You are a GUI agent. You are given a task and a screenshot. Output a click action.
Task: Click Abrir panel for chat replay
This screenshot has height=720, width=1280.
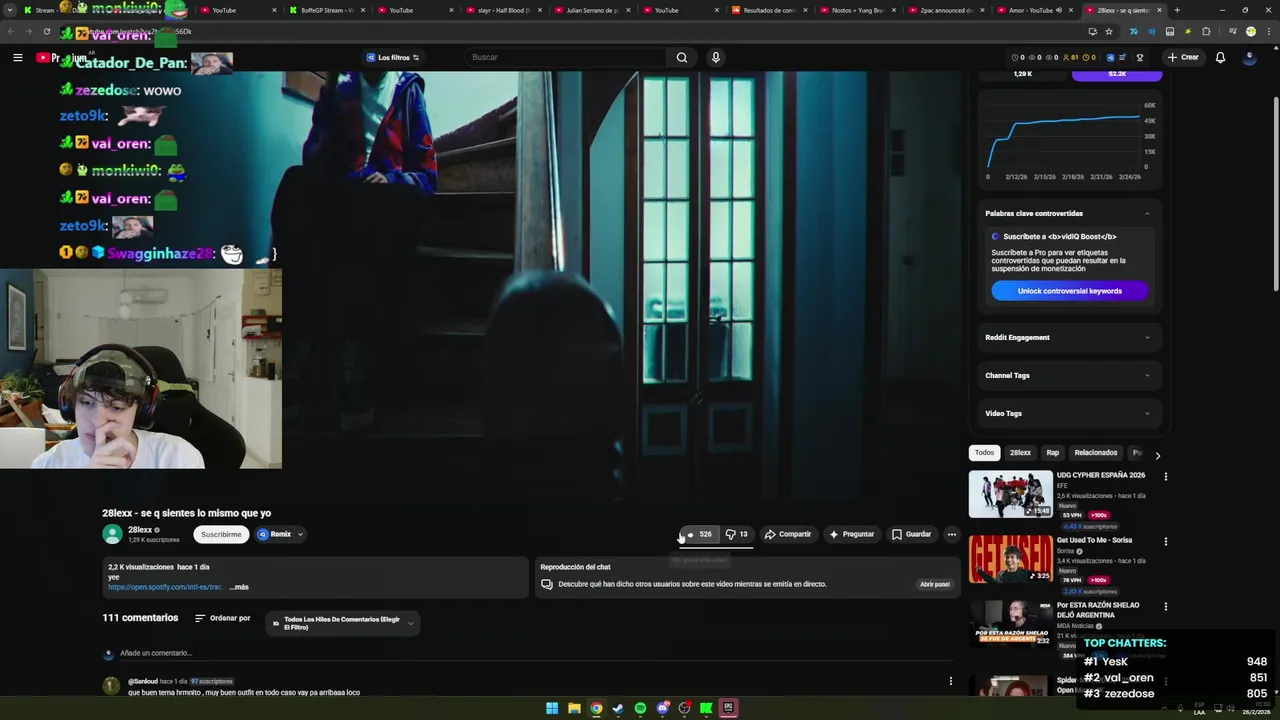point(935,584)
